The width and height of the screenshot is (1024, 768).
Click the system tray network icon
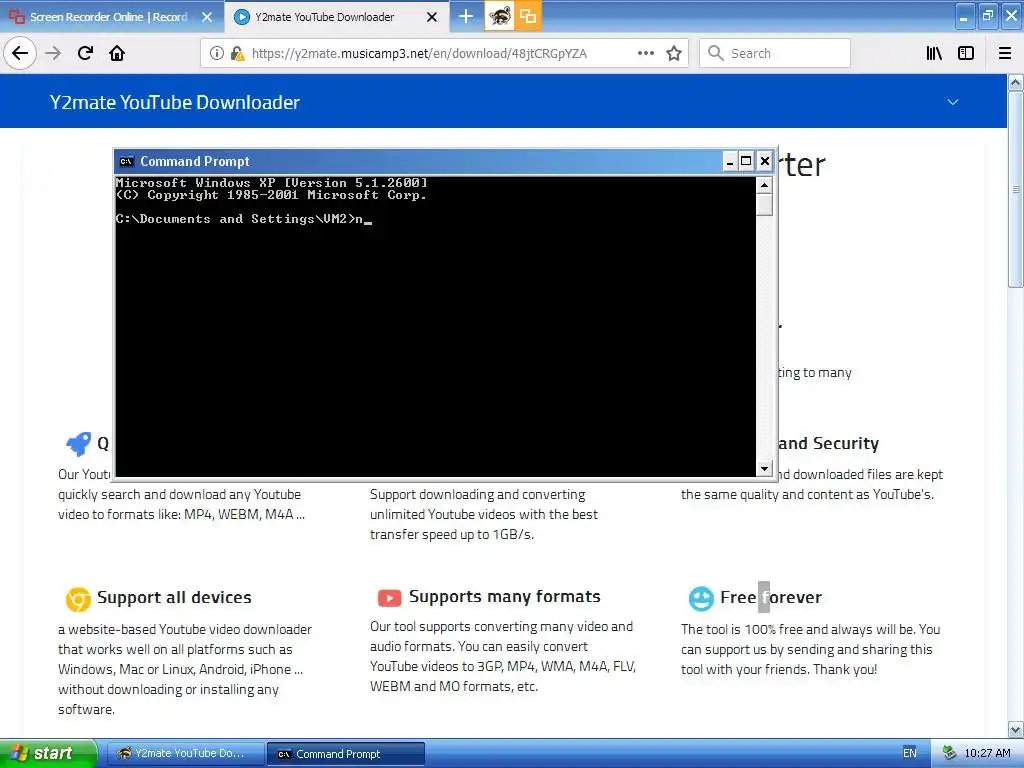[x=950, y=753]
